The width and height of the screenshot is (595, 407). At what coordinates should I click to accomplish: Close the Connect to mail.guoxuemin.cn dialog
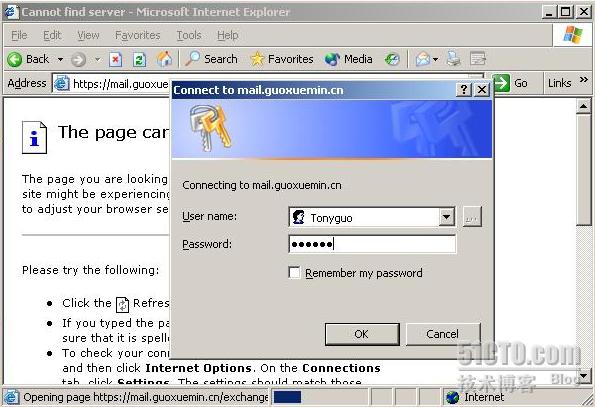tap(482, 90)
